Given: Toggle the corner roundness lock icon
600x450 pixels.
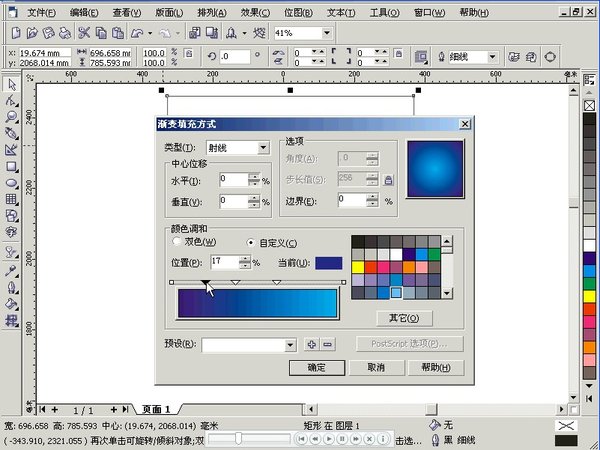Looking at the screenshot, I should pos(398,53).
